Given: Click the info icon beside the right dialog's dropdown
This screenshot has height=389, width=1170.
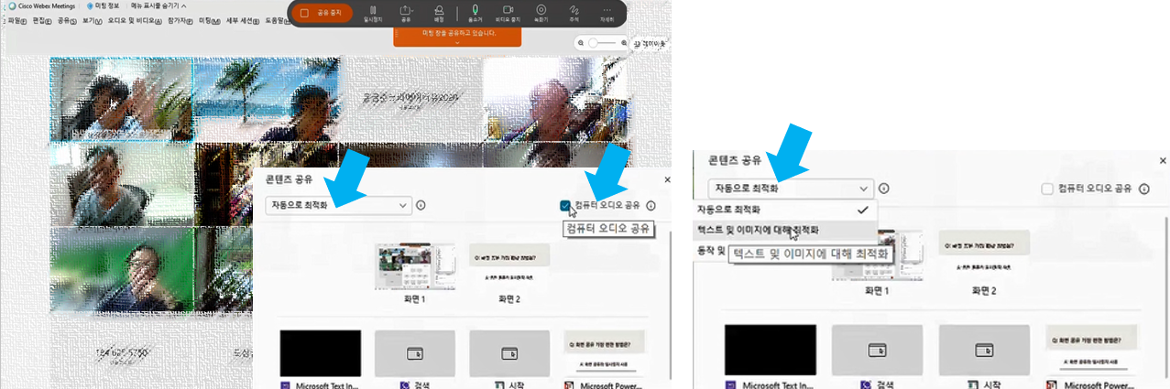Looking at the screenshot, I should 883,189.
